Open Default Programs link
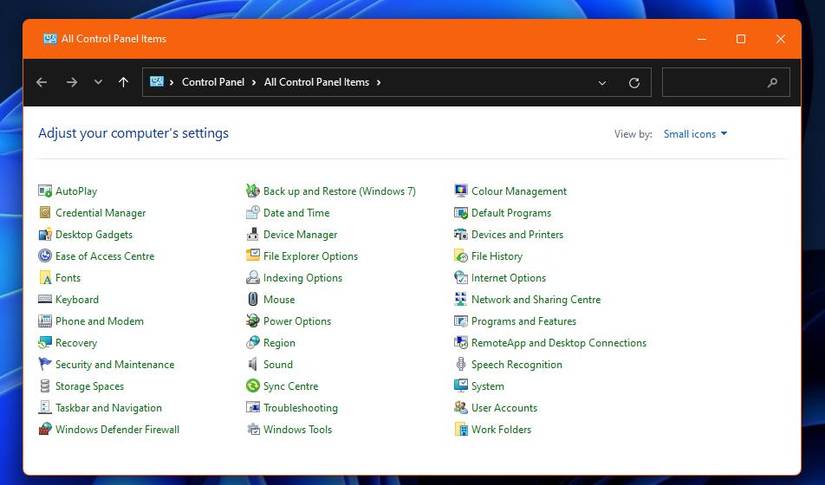This screenshot has height=485, width=825. pos(511,213)
